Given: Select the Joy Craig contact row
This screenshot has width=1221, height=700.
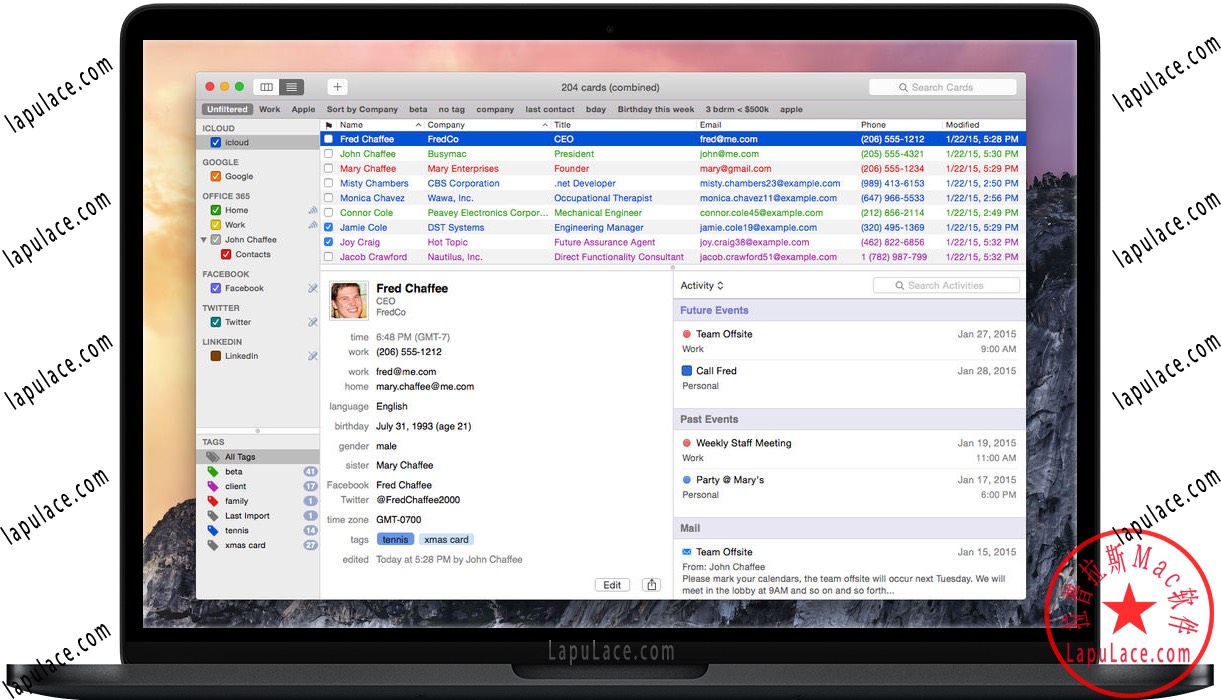Looking at the screenshot, I should pos(673,242).
